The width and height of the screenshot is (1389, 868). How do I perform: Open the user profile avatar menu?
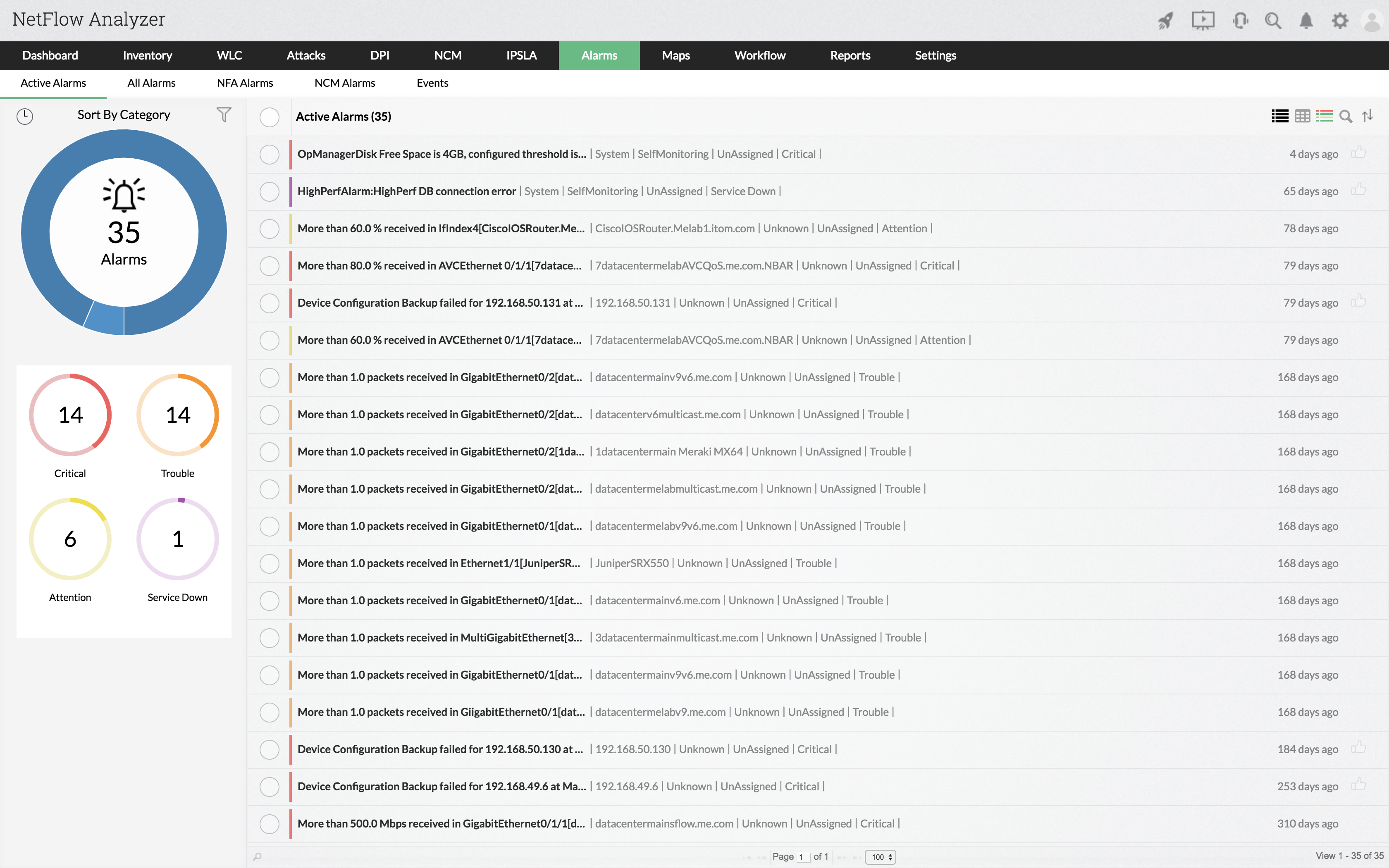(1372, 21)
